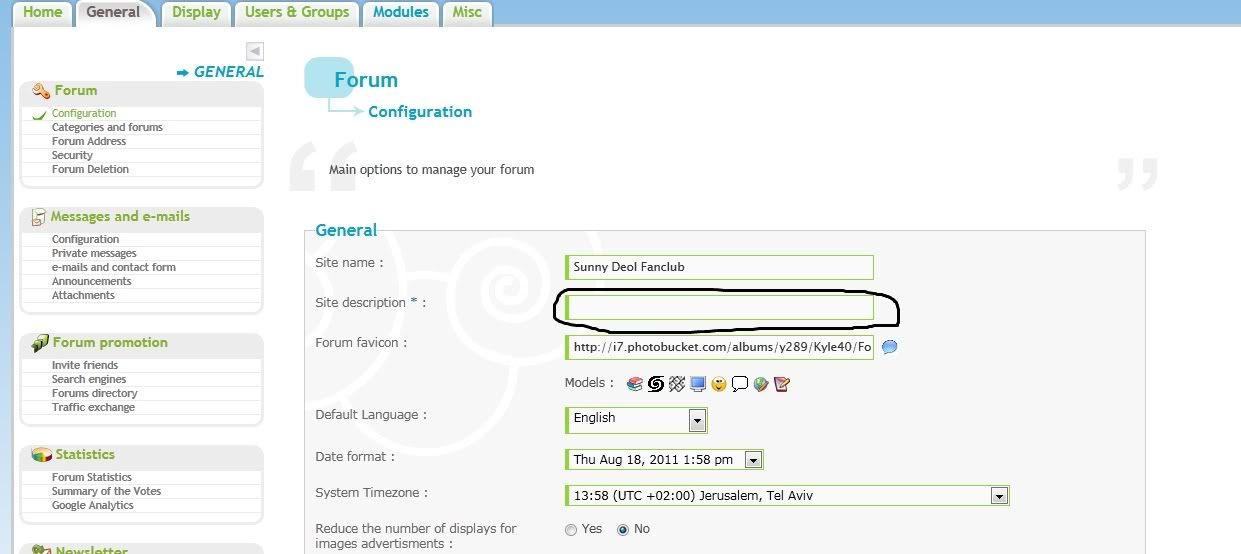The width and height of the screenshot is (1241, 554).
Task: Open Forum Configuration in sidebar
Action: 84,114
